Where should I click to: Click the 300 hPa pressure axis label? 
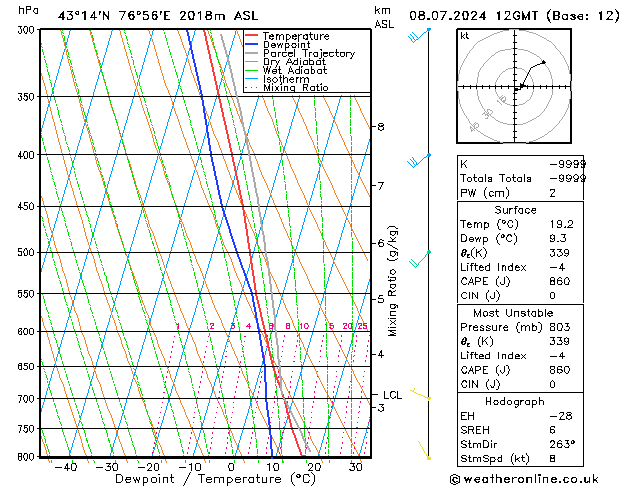28,30
